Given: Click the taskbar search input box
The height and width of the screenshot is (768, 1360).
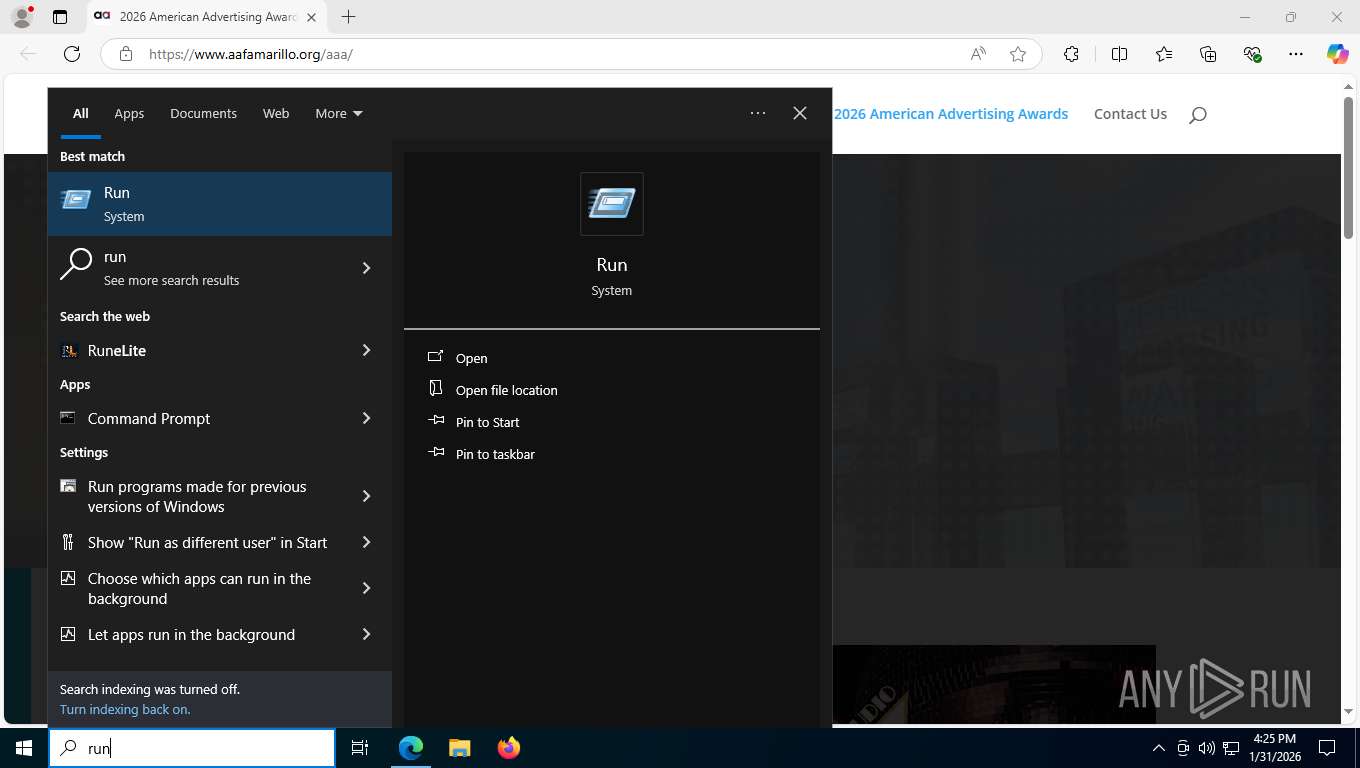Looking at the screenshot, I should click(x=192, y=748).
